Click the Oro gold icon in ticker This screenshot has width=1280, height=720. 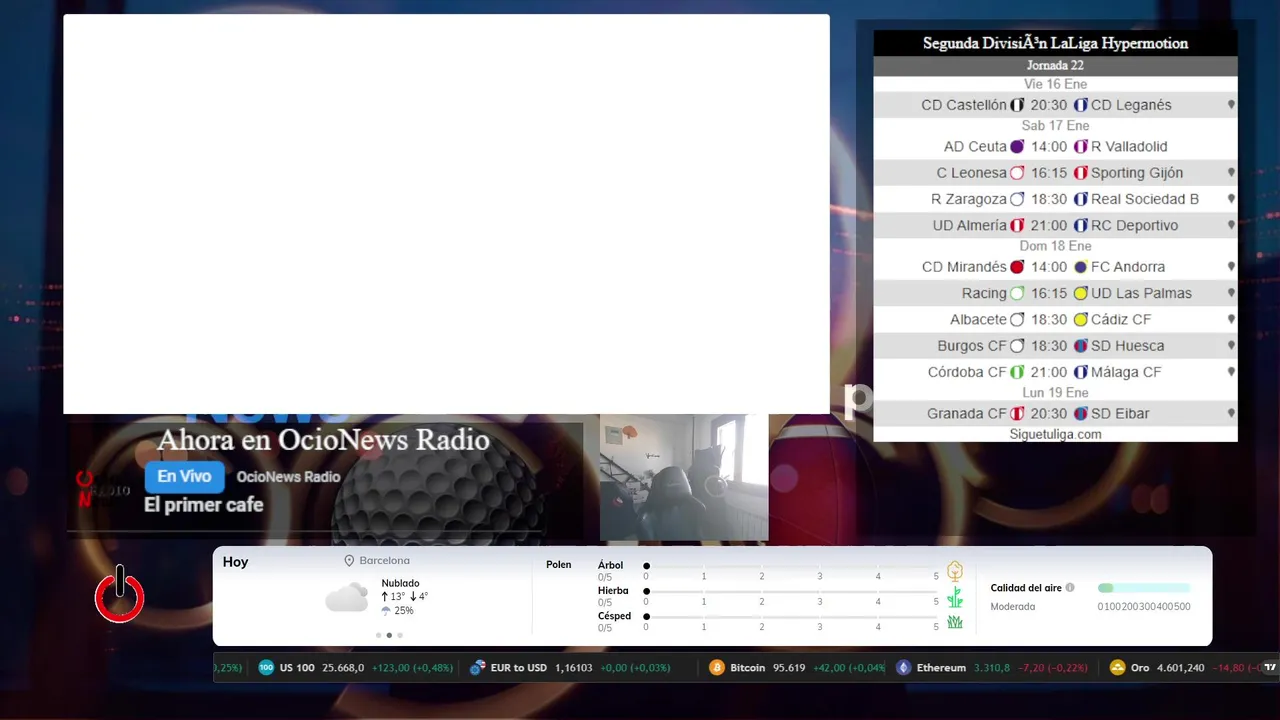(x=1117, y=668)
